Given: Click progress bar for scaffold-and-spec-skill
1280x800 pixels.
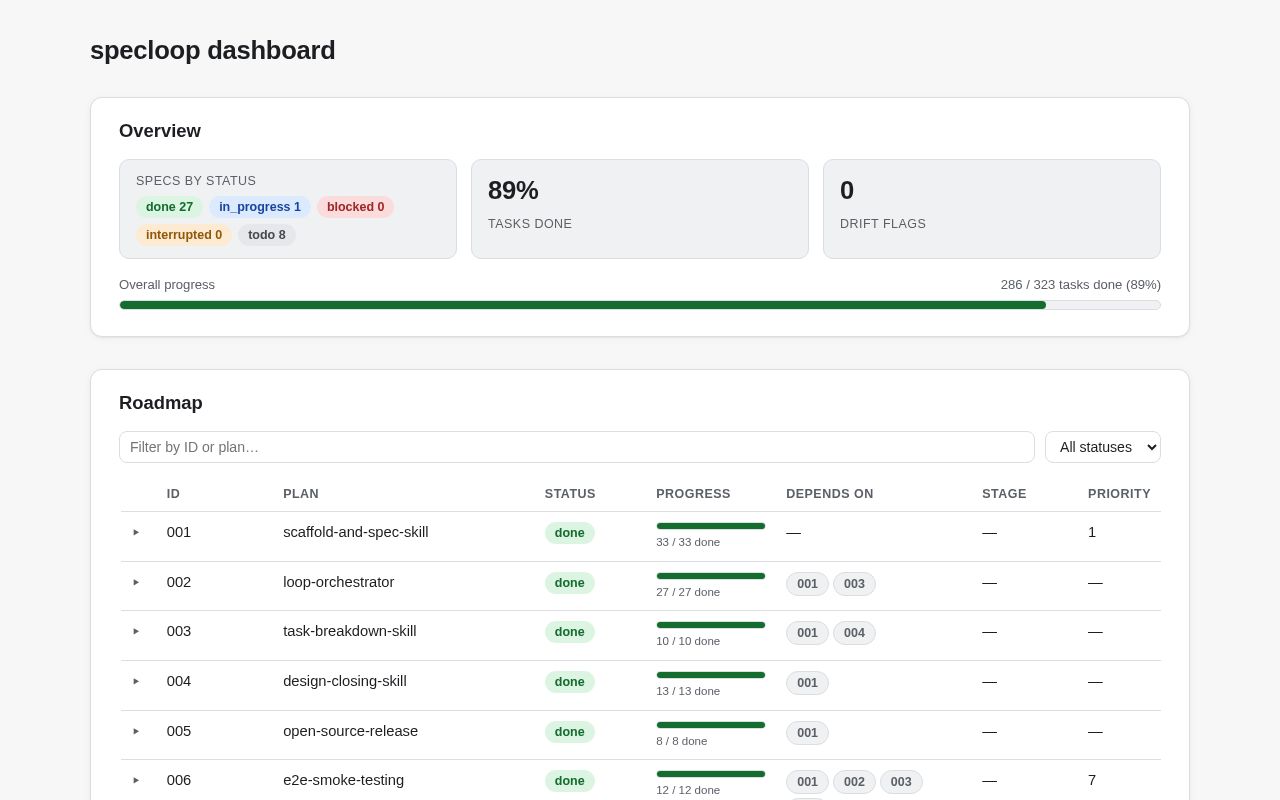Looking at the screenshot, I should 711,526.
